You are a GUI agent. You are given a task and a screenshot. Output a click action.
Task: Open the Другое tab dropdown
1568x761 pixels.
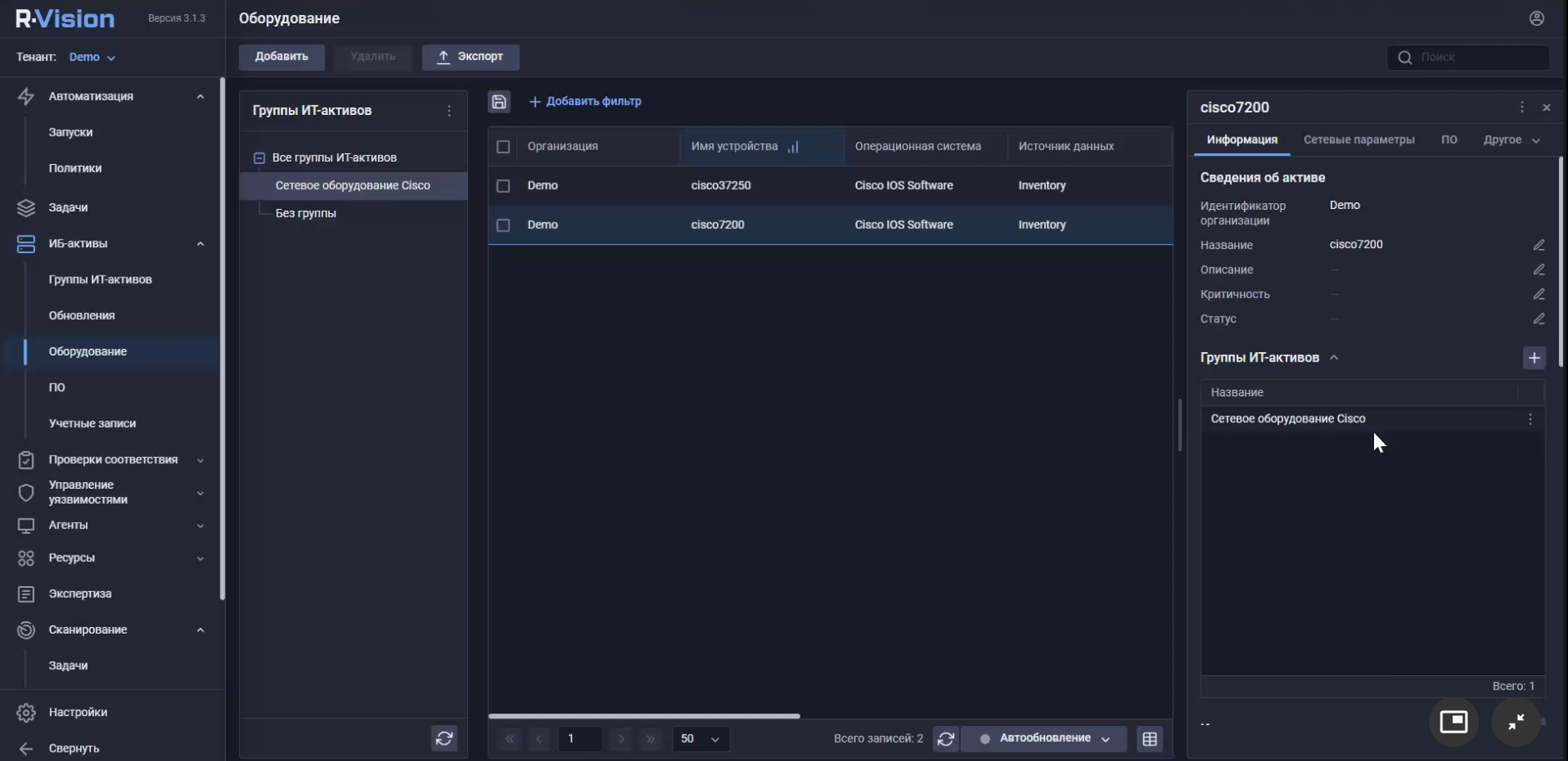[1511, 140]
